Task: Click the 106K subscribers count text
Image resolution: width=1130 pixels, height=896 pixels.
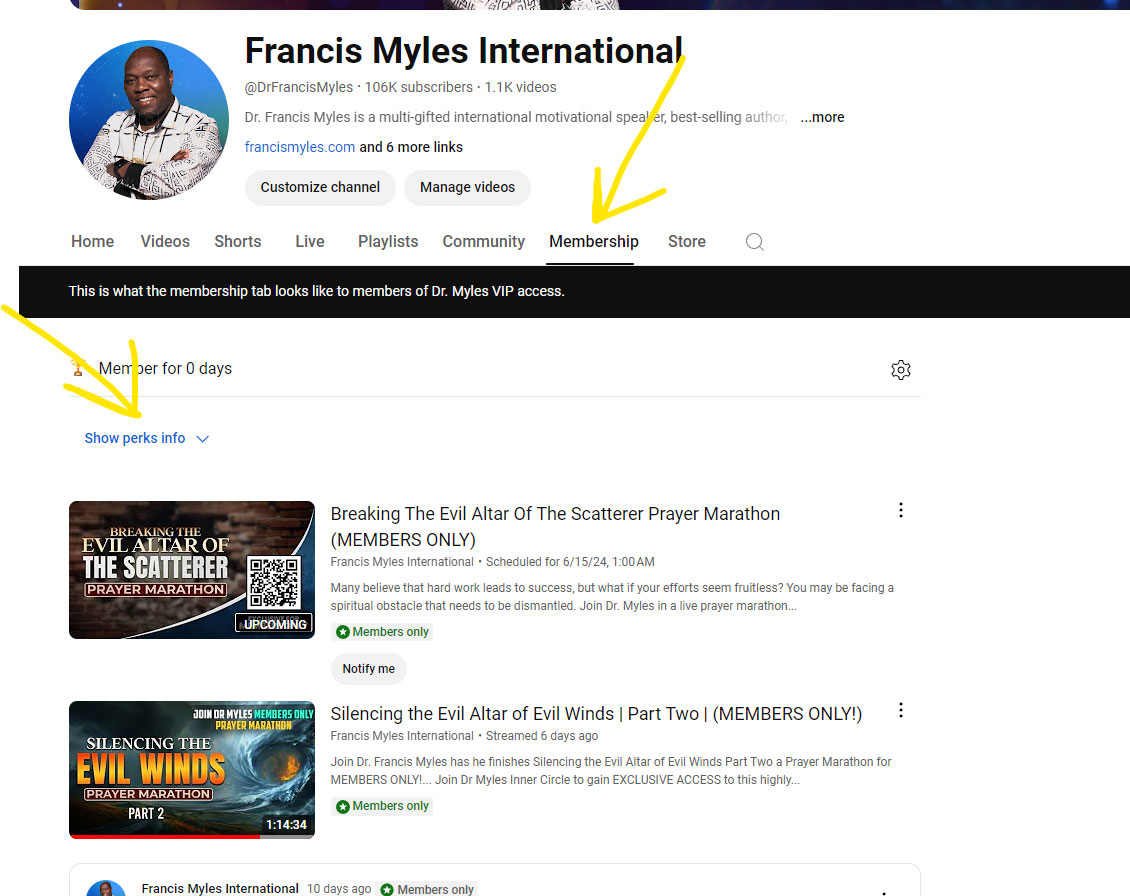Action: (x=419, y=87)
